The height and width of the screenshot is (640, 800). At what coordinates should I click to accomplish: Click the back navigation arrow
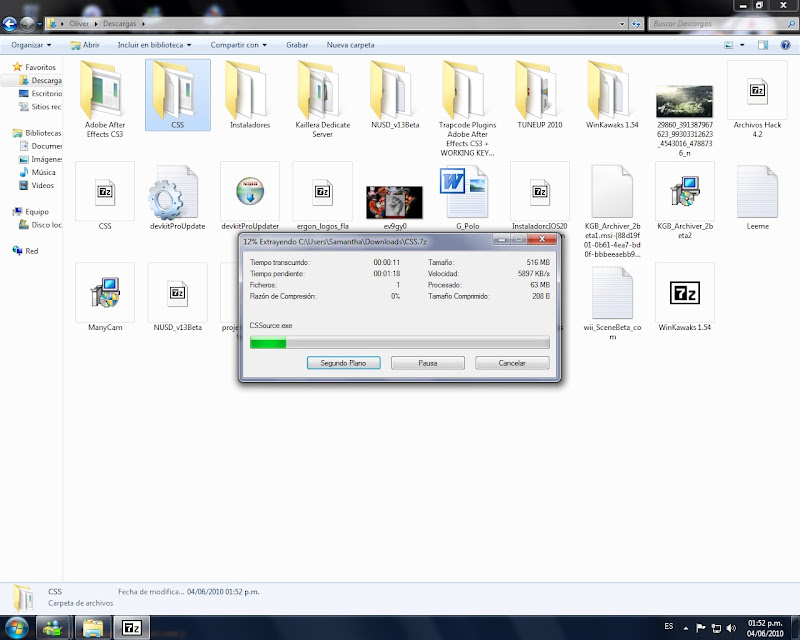(10, 23)
